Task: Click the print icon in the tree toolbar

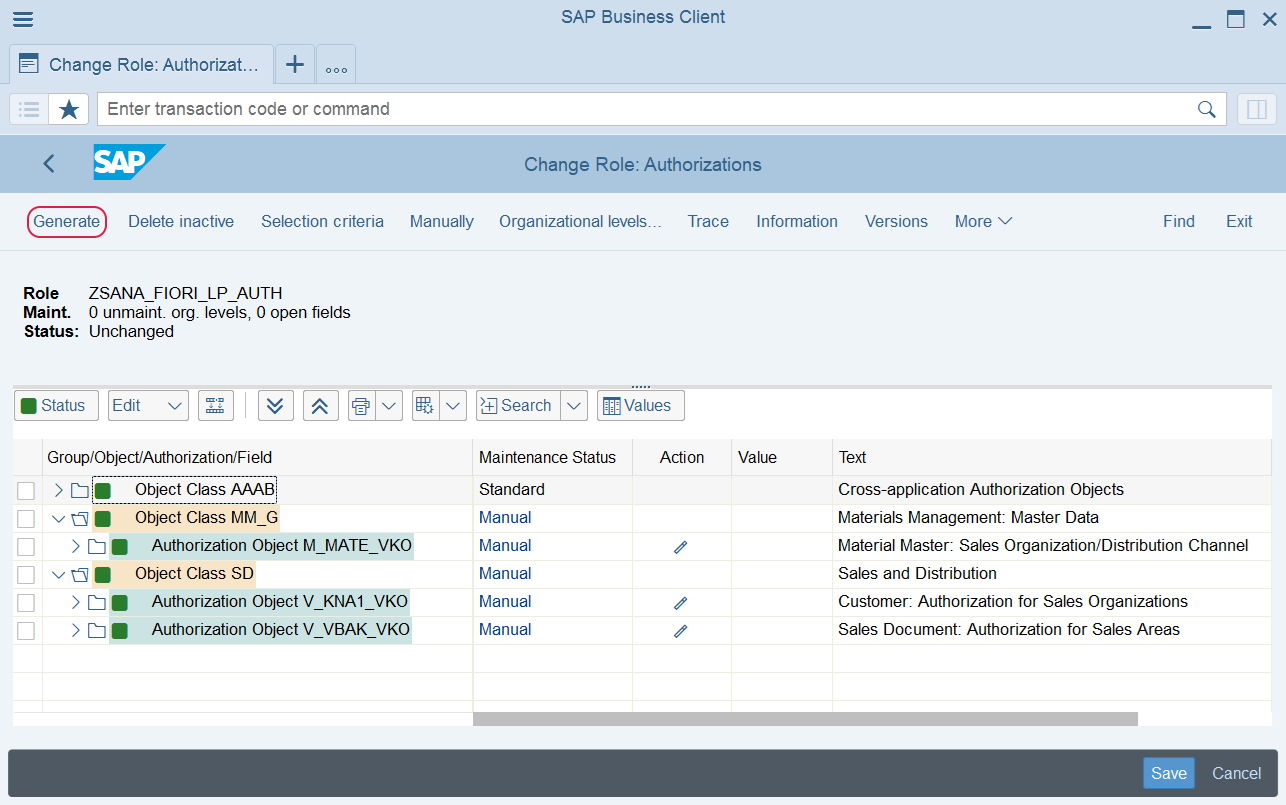Action: point(361,405)
